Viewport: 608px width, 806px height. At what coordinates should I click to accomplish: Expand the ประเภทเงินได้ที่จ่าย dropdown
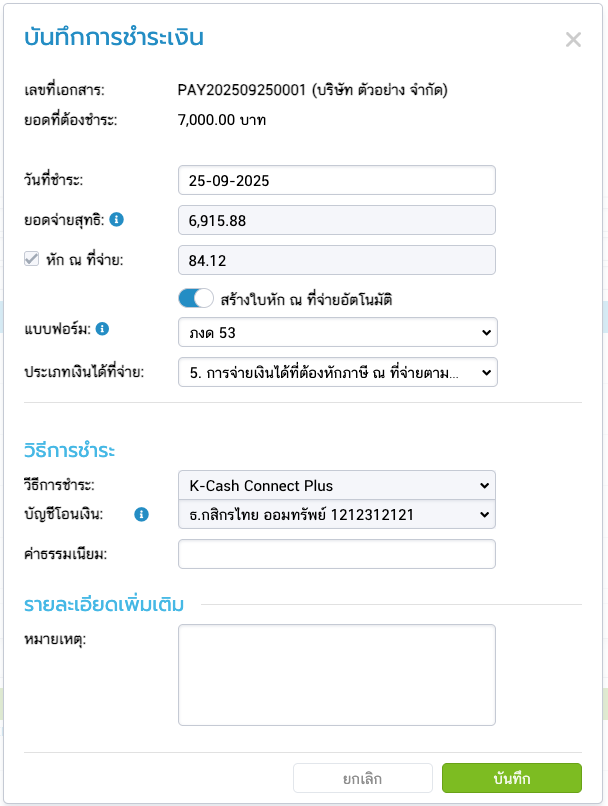[336, 372]
